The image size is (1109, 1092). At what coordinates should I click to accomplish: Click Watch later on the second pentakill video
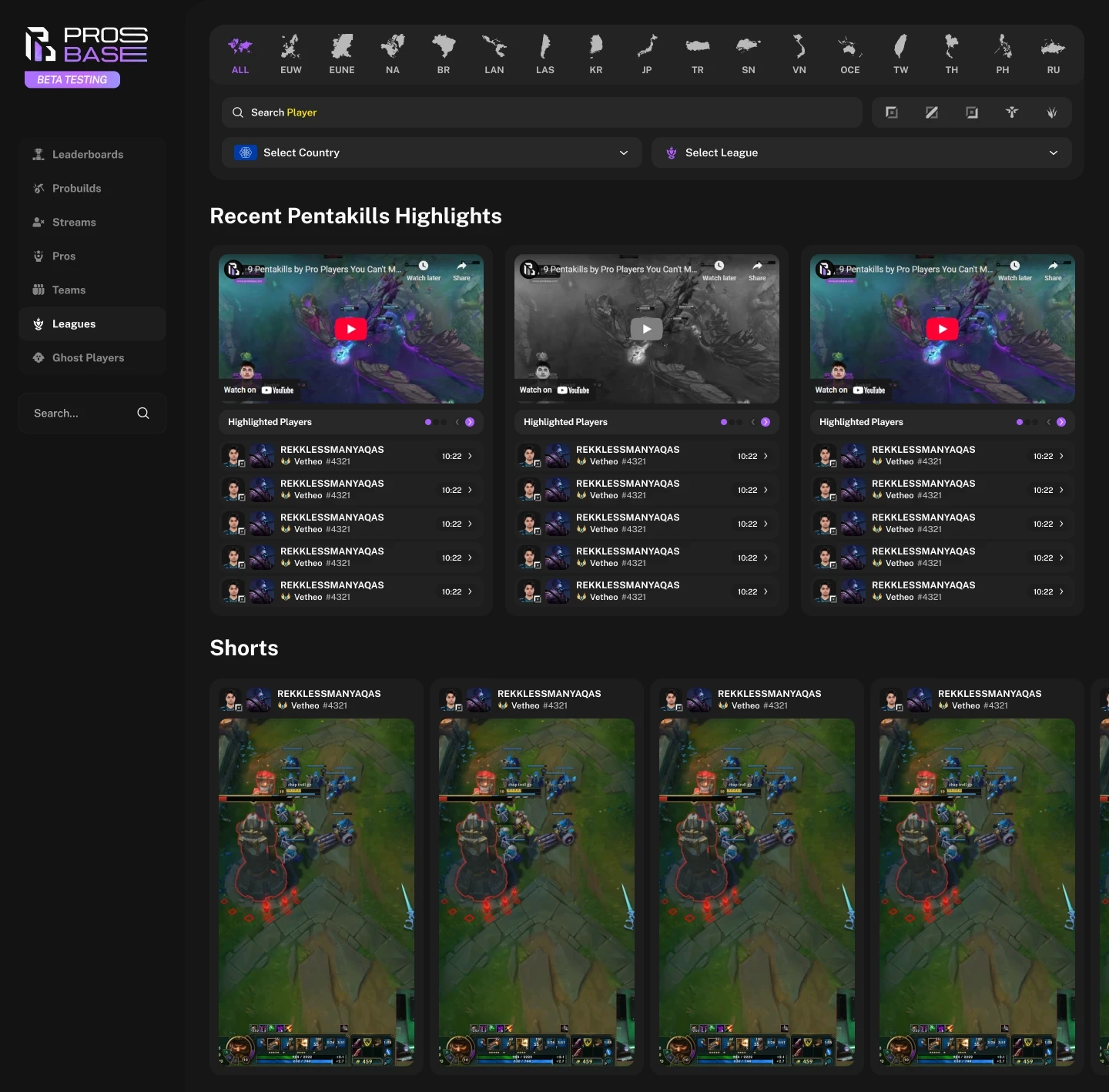719,271
